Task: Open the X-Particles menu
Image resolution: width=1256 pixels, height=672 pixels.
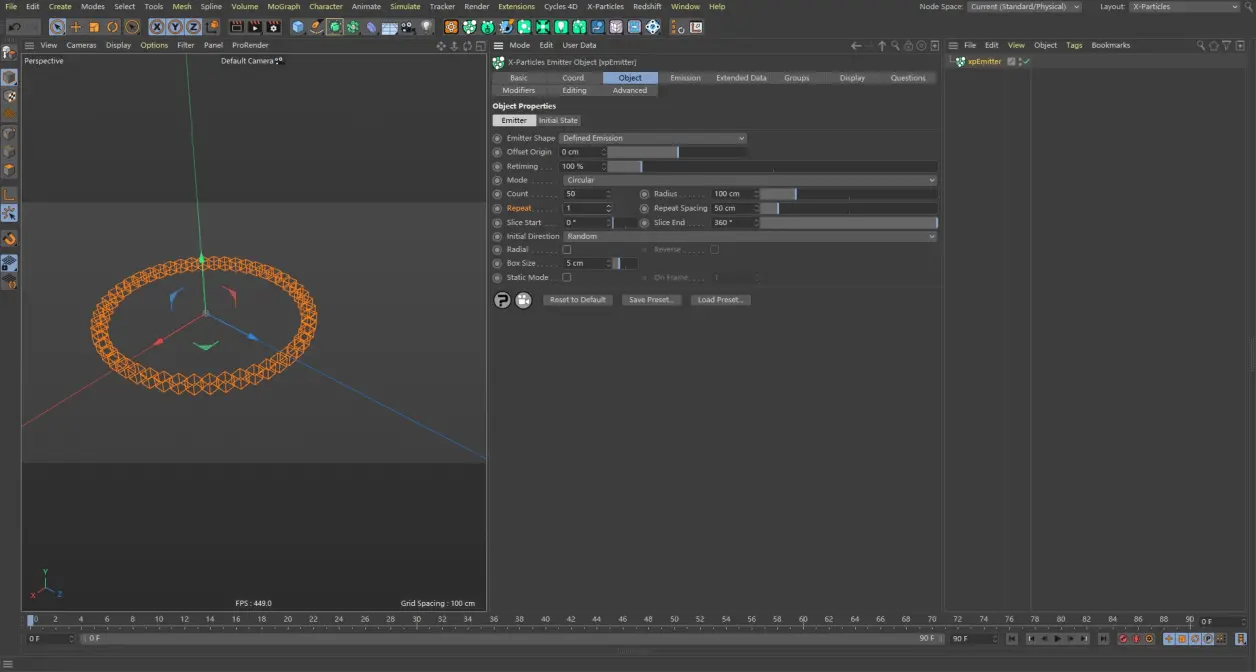Action: pos(606,6)
